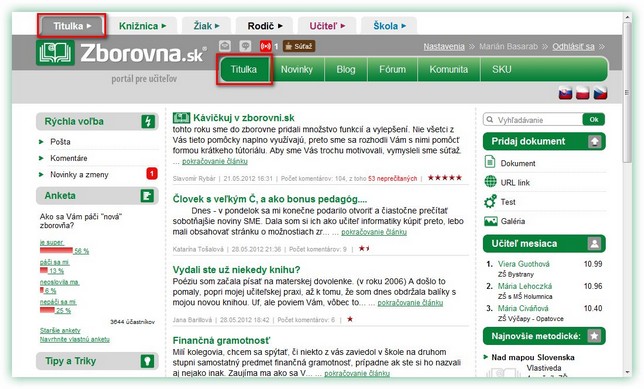Open the Navrhnite vlastnú anketu link
The height and width of the screenshot is (389, 644).
coord(75,339)
